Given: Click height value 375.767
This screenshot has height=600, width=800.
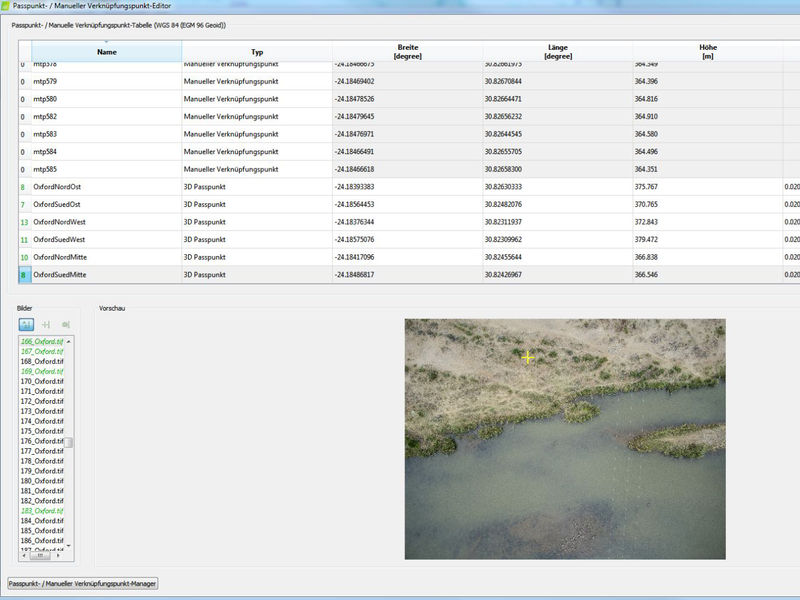Looking at the screenshot, I should point(646,187).
